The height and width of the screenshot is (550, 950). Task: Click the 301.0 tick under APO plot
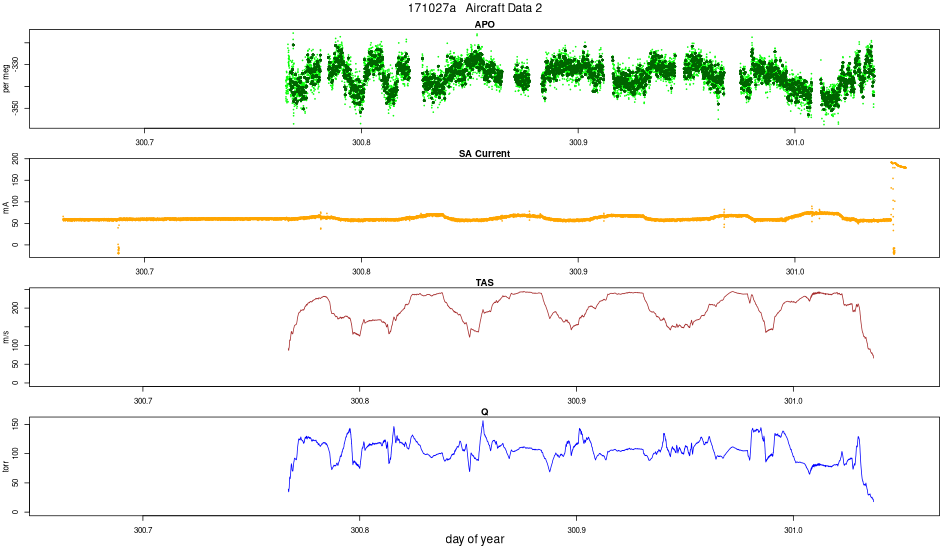click(795, 142)
